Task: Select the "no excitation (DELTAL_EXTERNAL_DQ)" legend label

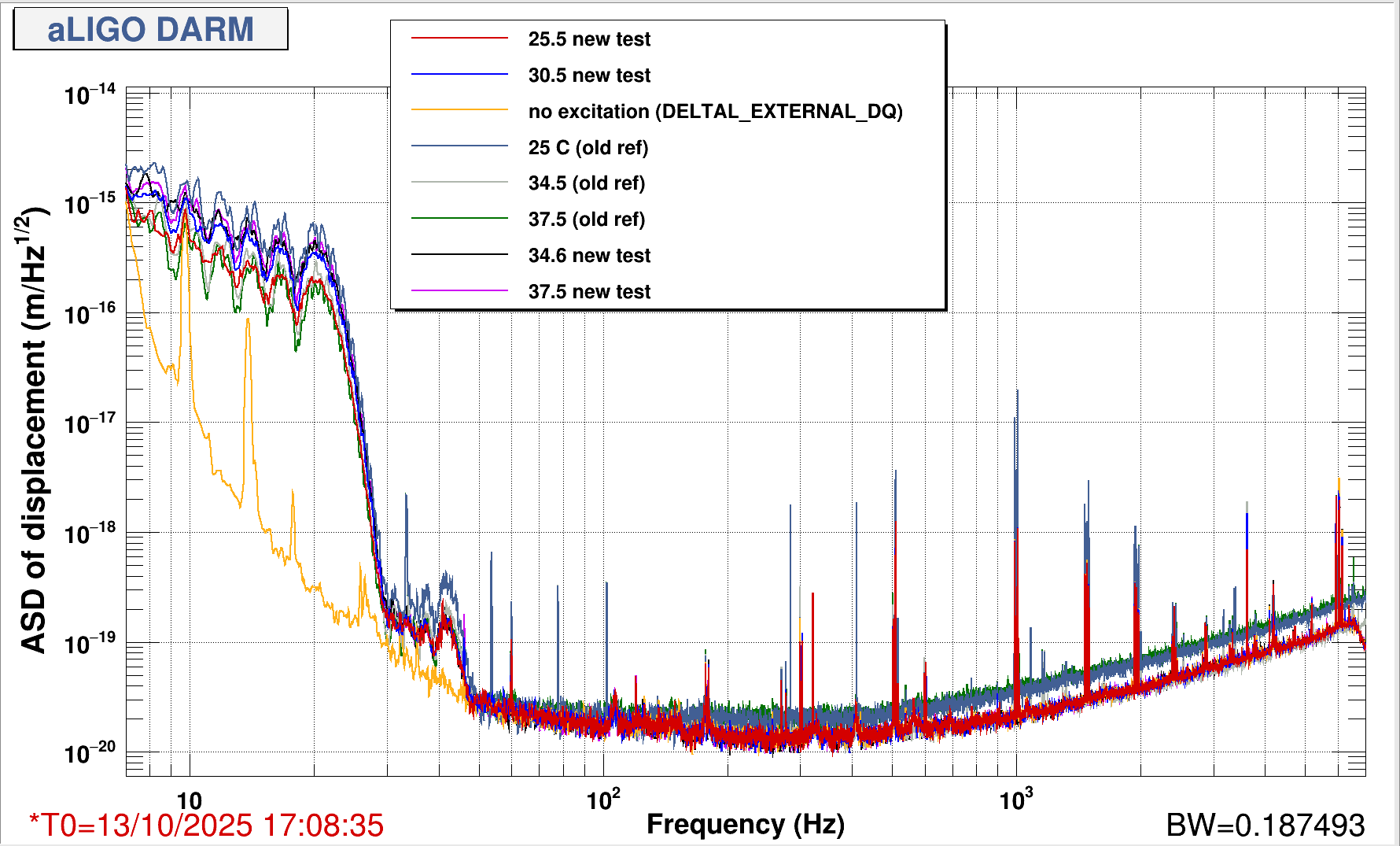Action: coord(715,112)
